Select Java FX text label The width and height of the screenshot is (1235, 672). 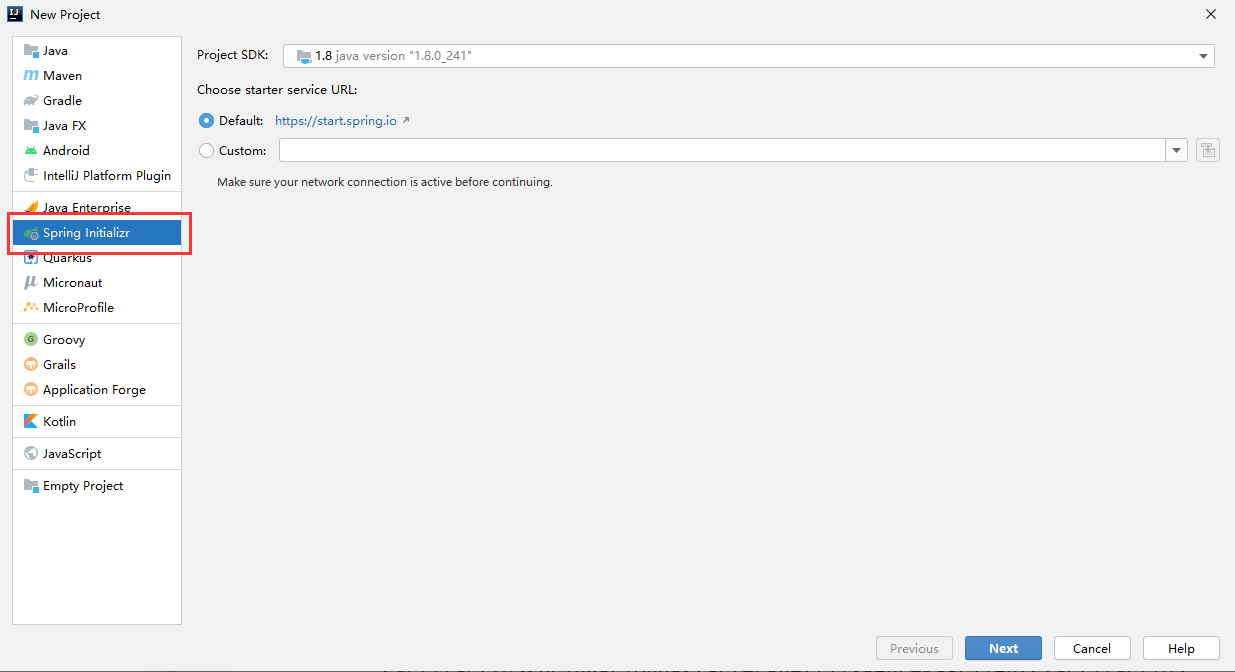(64, 125)
